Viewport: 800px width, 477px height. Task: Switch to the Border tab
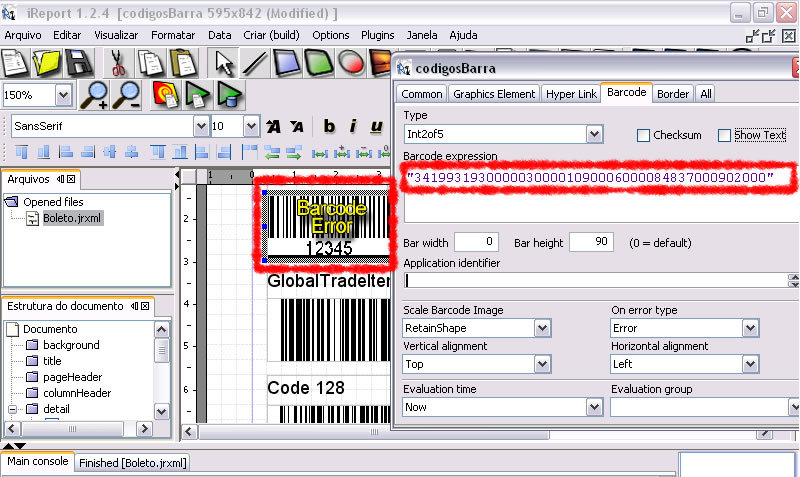tap(673, 94)
